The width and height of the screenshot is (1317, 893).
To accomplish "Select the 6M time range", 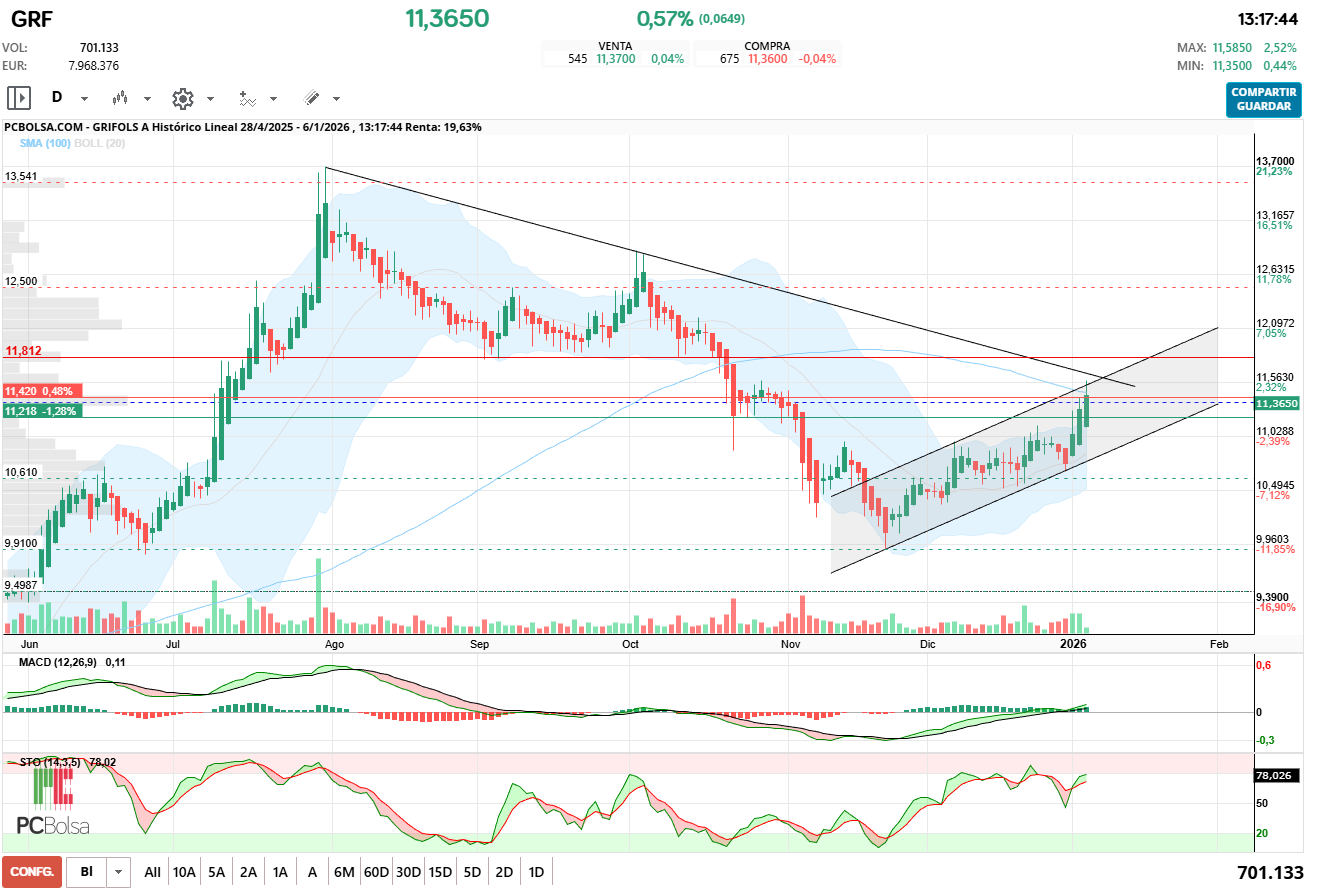I will tap(344, 872).
